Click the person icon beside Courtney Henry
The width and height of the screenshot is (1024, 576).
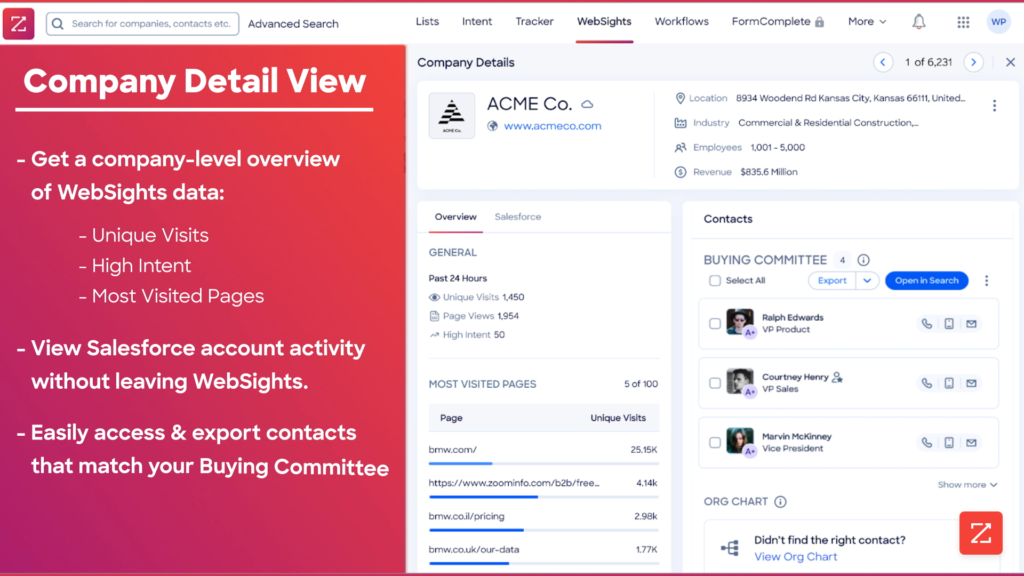(x=837, y=377)
